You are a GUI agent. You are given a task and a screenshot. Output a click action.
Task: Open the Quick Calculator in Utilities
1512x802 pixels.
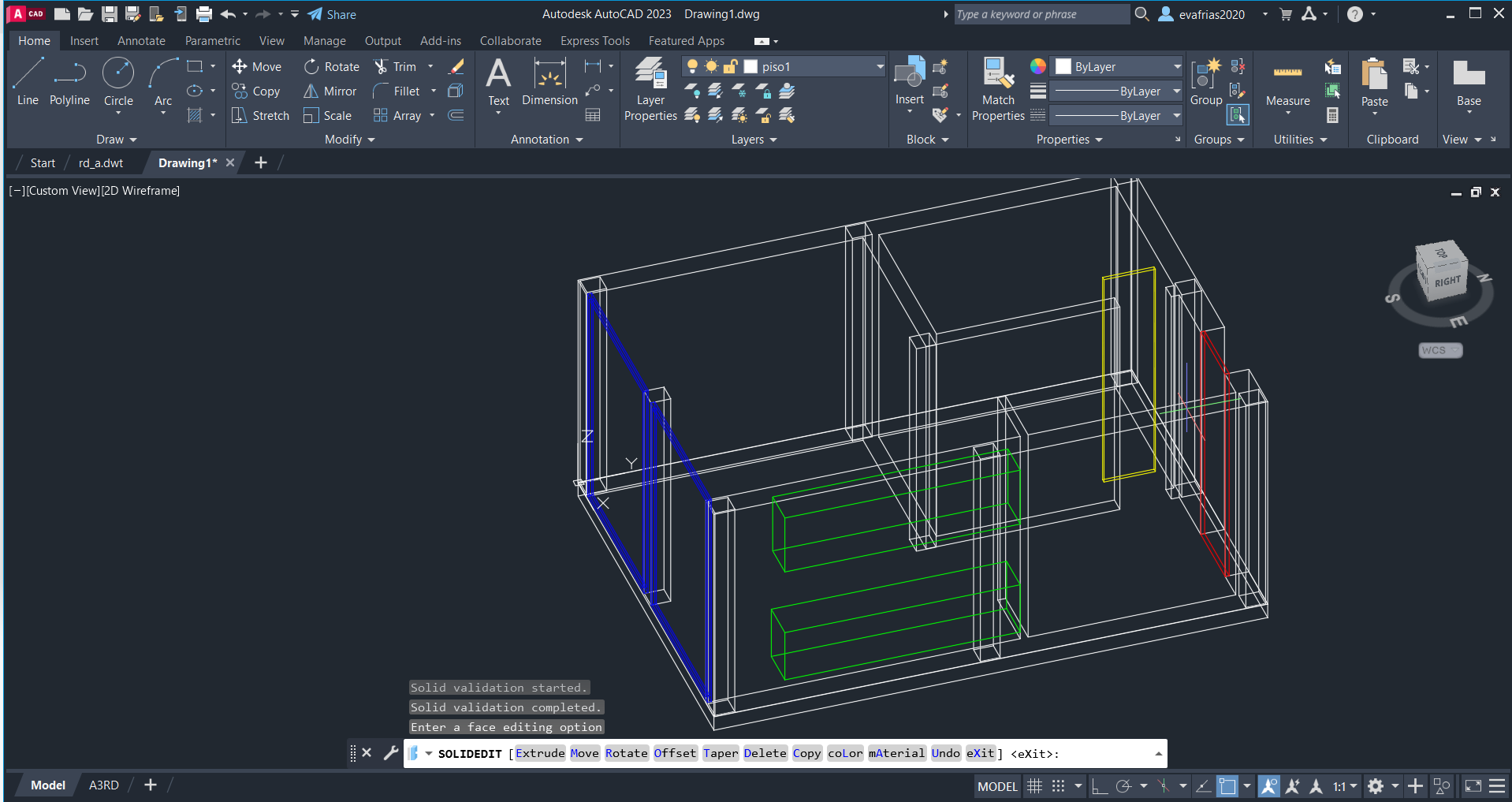(1332, 116)
